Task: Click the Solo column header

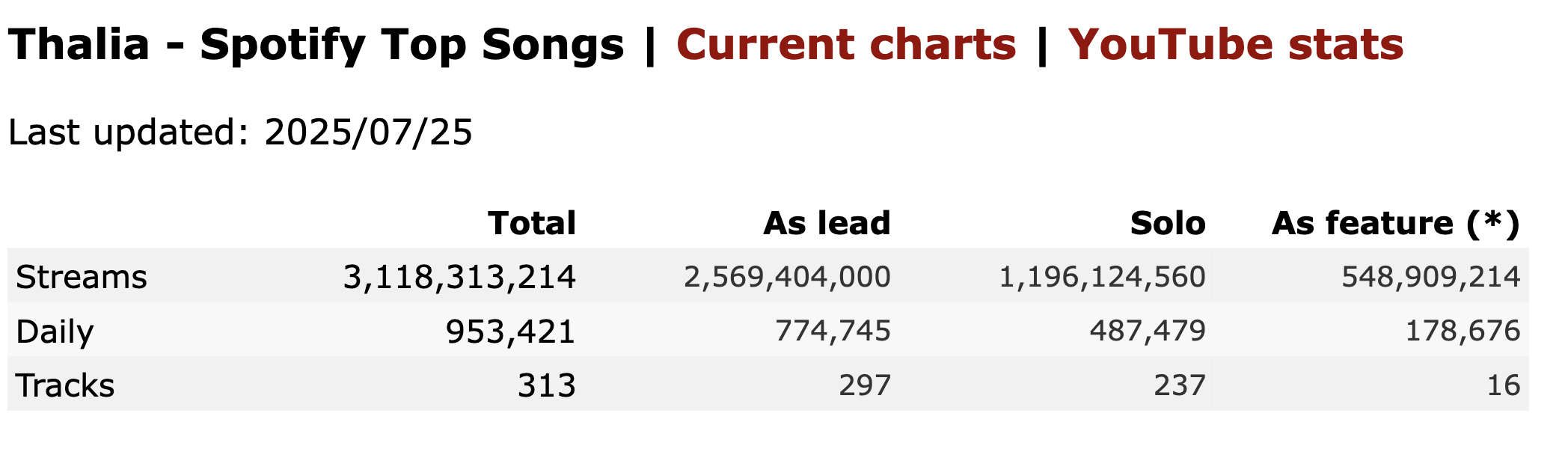Action: (x=1168, y=223)
